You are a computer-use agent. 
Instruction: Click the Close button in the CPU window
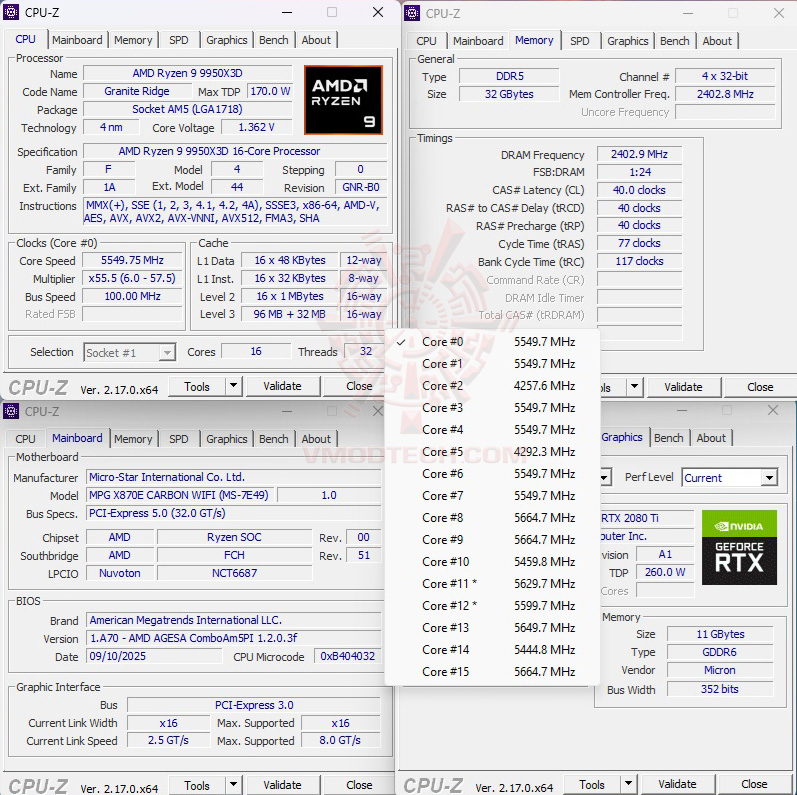pos(359,386)
